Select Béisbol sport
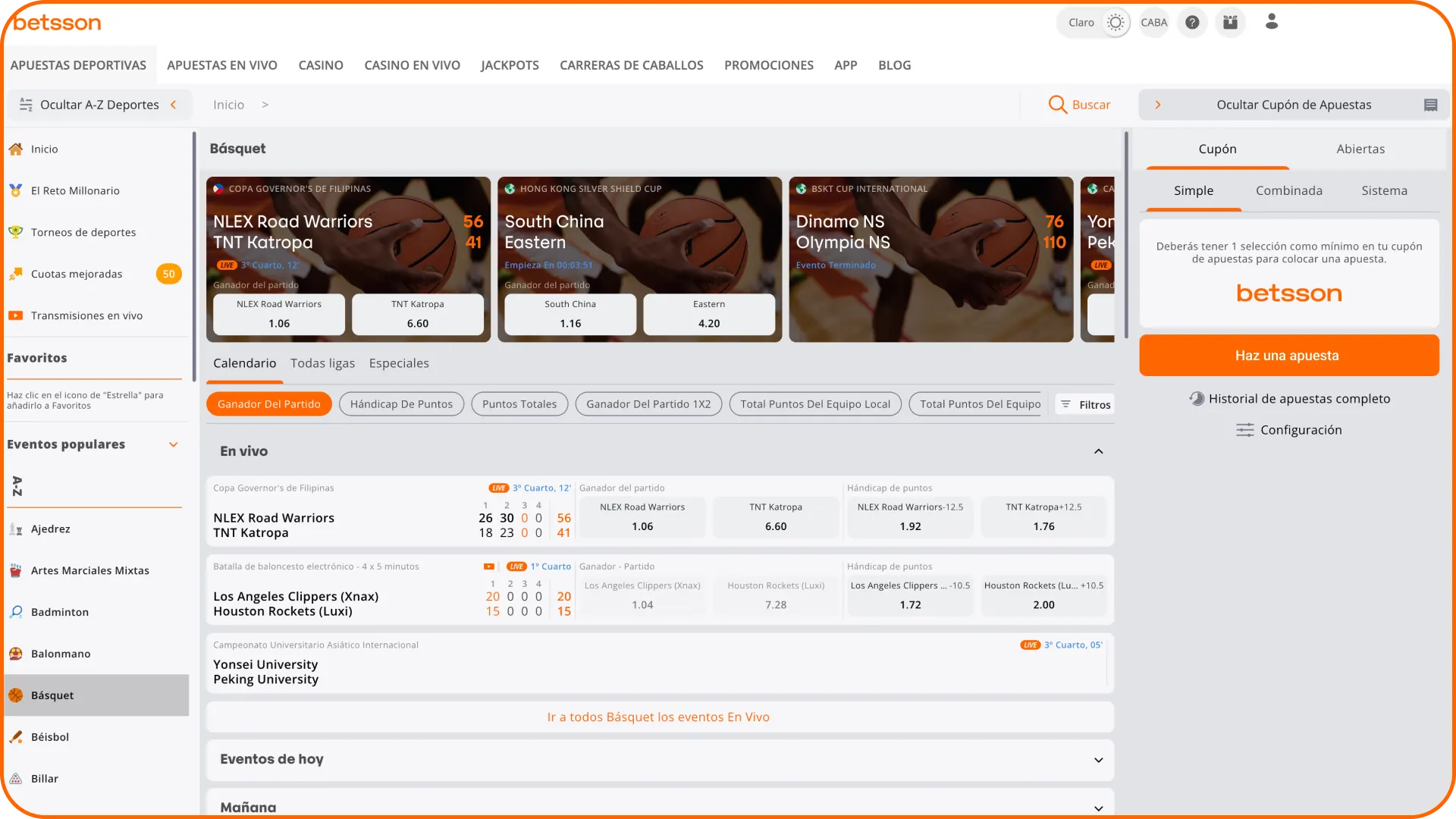This screenshot has height=819, width=1456. click(96, 737)
